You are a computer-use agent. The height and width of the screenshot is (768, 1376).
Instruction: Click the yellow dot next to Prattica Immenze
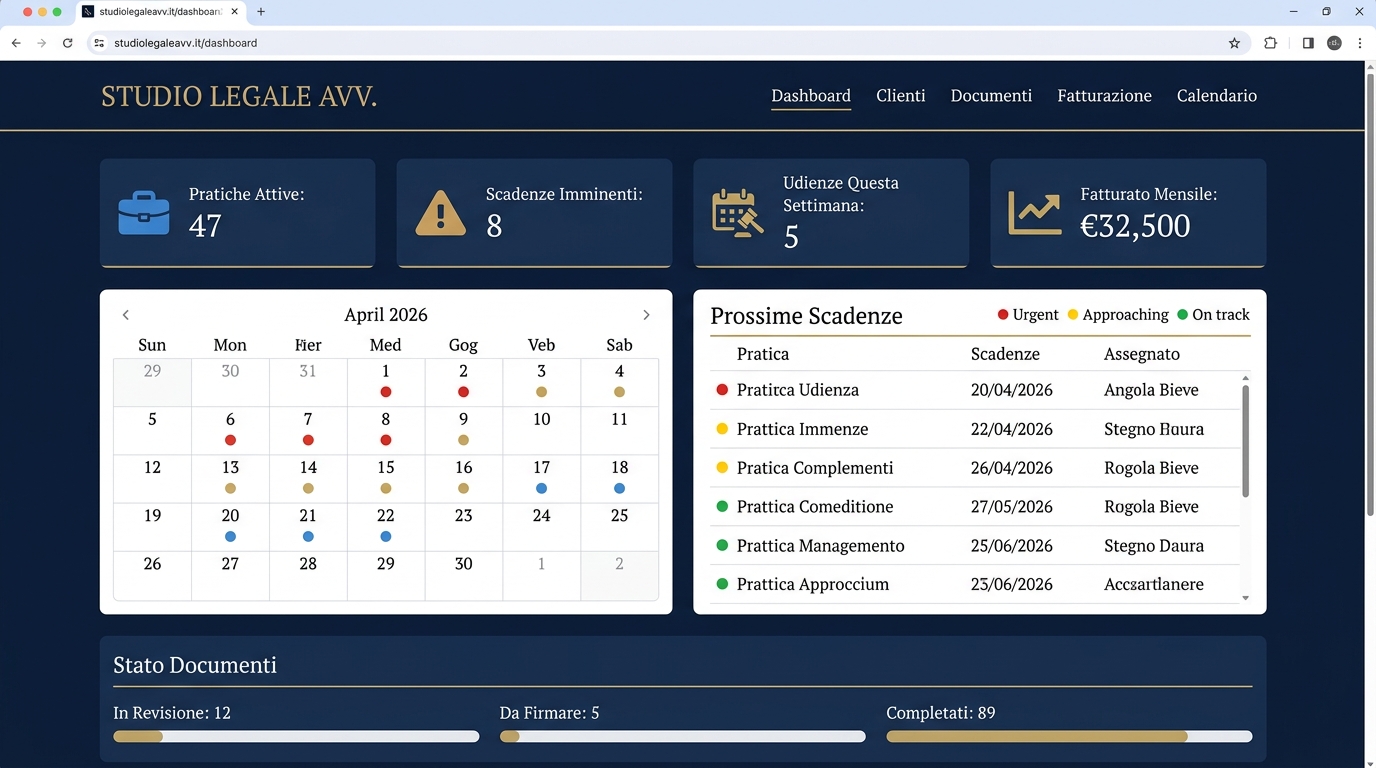point(722,429)
